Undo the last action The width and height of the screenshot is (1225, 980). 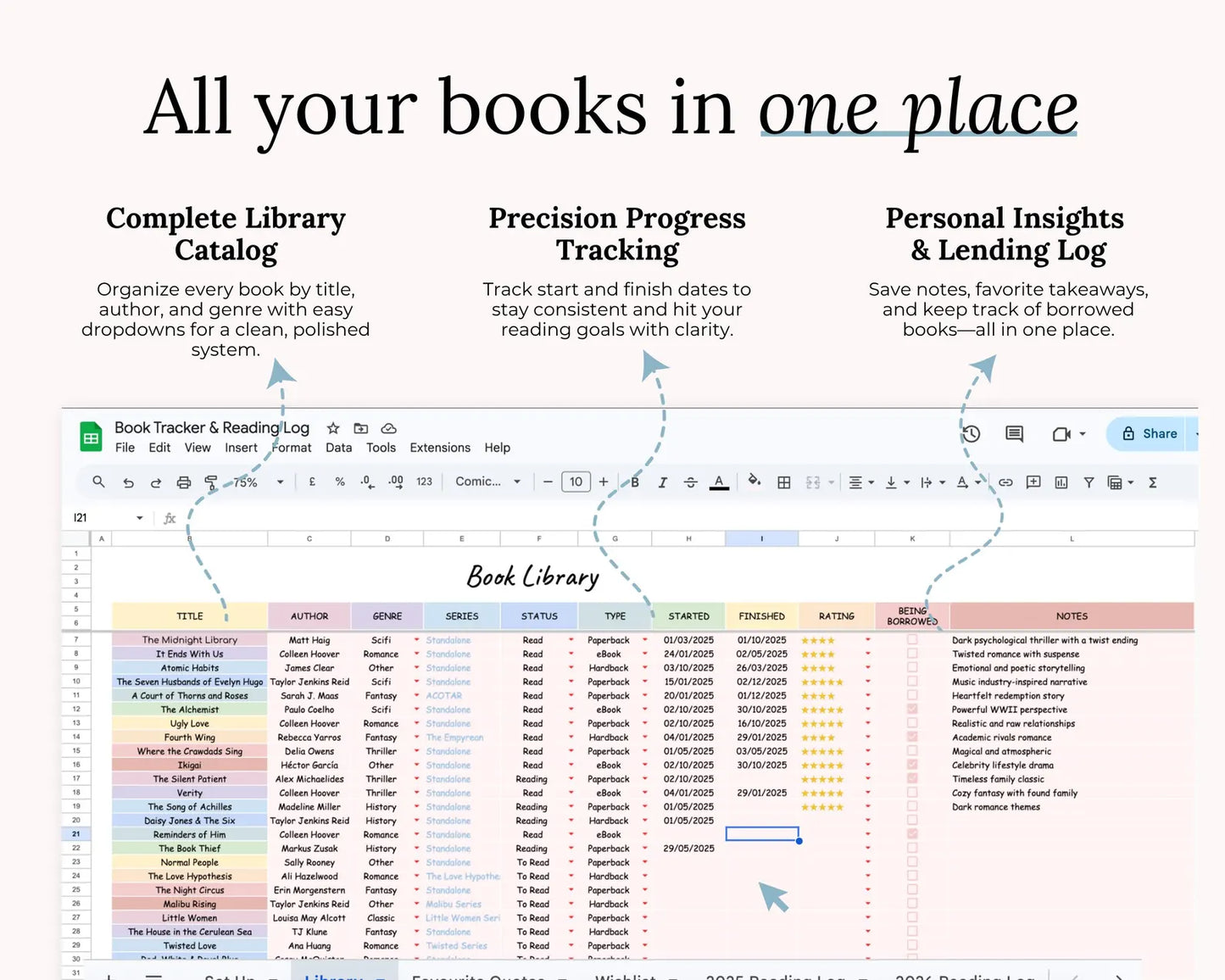(x=128, y=482)
